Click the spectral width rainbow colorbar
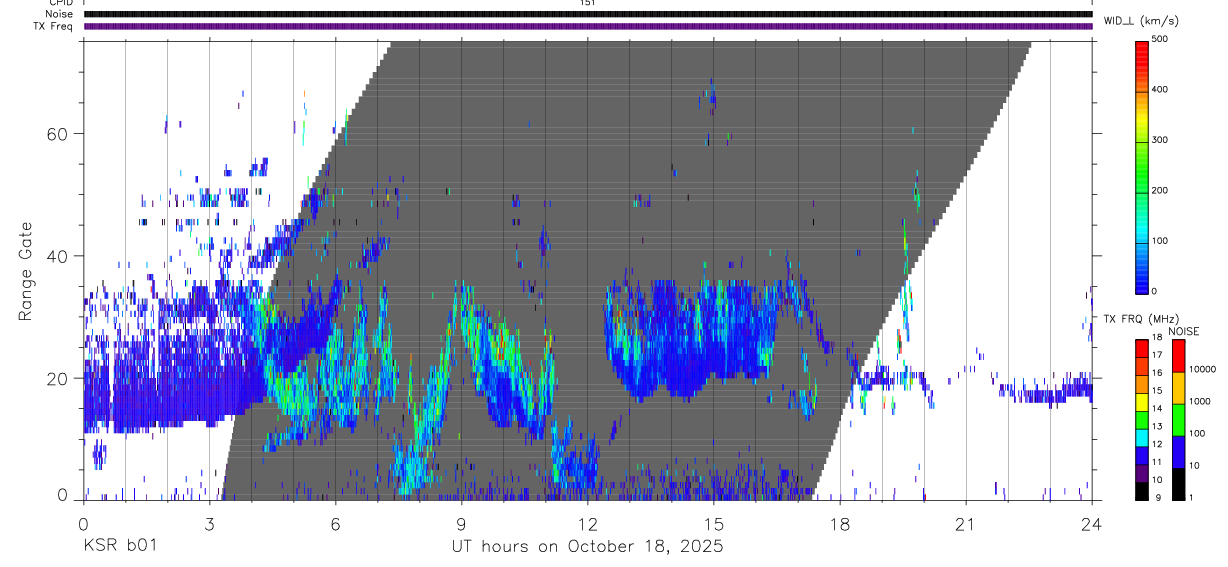The height and width of the screenshot is (567, 1228). (1142, 166)
